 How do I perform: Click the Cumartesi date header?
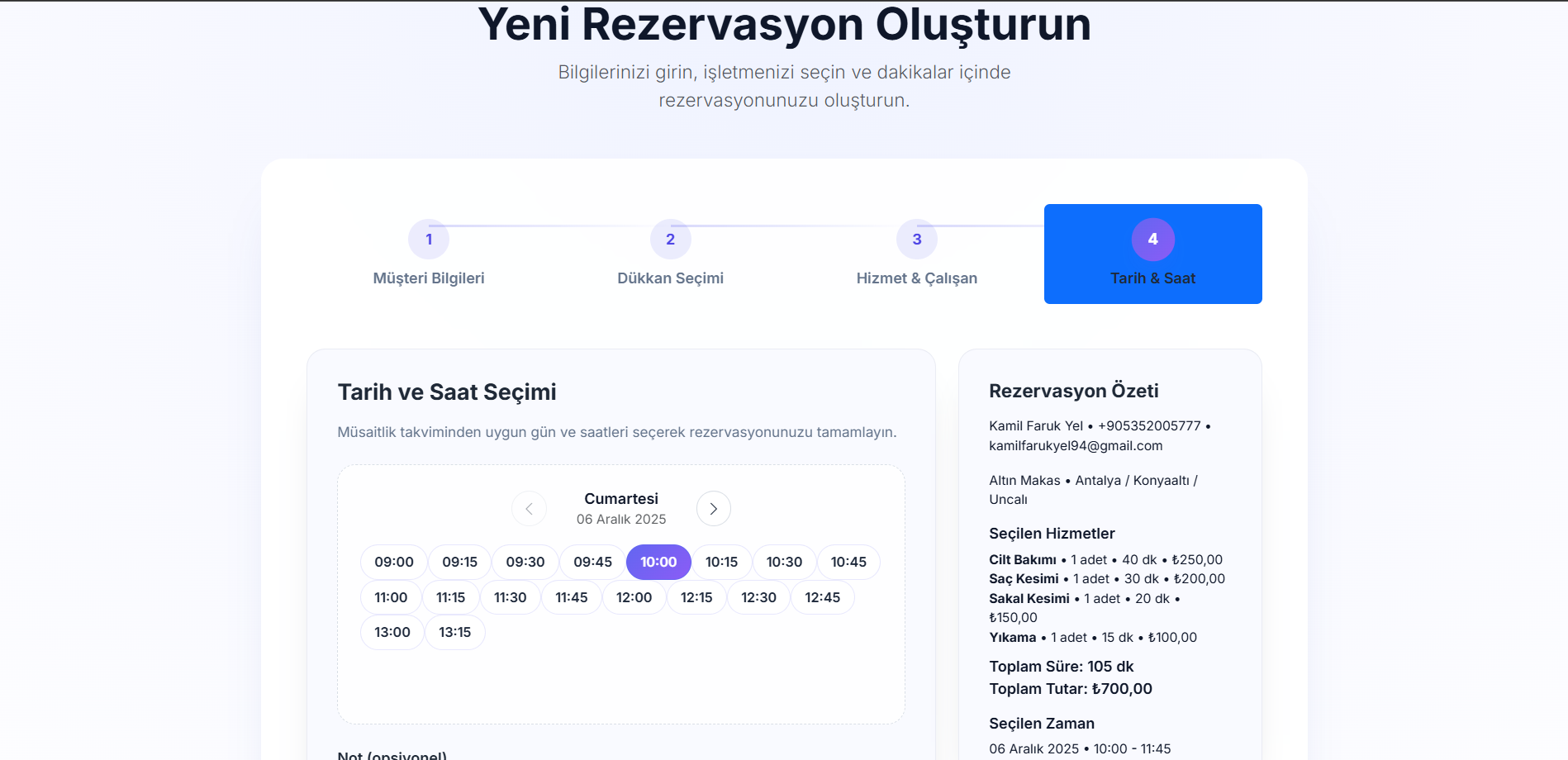click(x=621, y=498)
